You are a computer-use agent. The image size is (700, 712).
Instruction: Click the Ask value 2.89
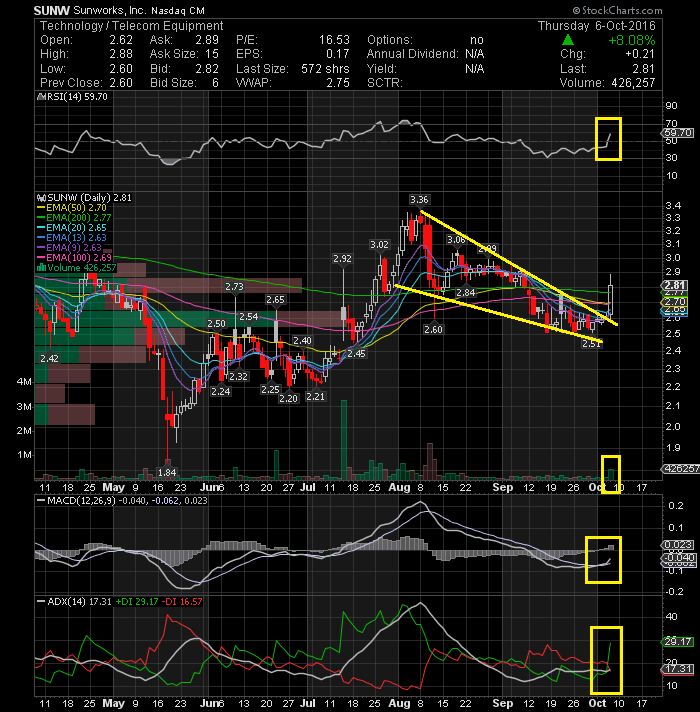(207, 40)
